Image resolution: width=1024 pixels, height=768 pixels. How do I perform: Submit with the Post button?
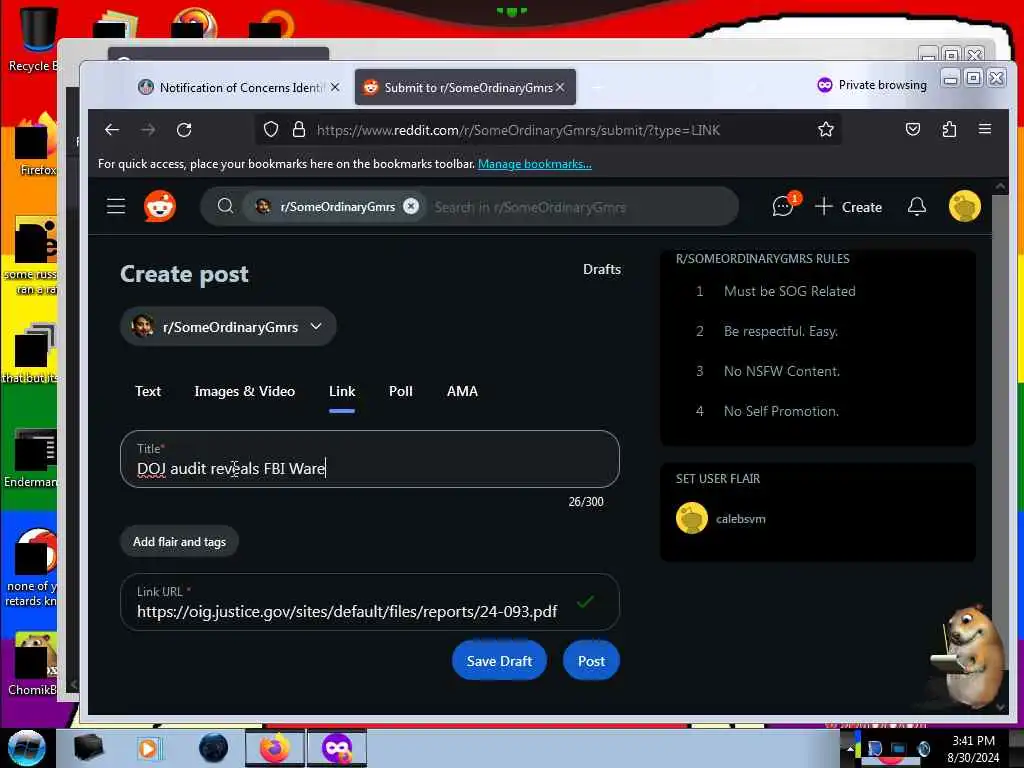tap(591, 661)
